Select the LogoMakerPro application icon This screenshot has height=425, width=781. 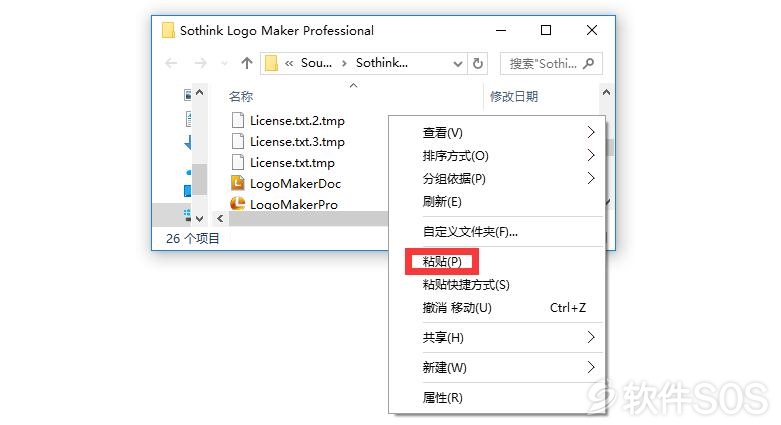pyautogui.click(x=238, y=203)
